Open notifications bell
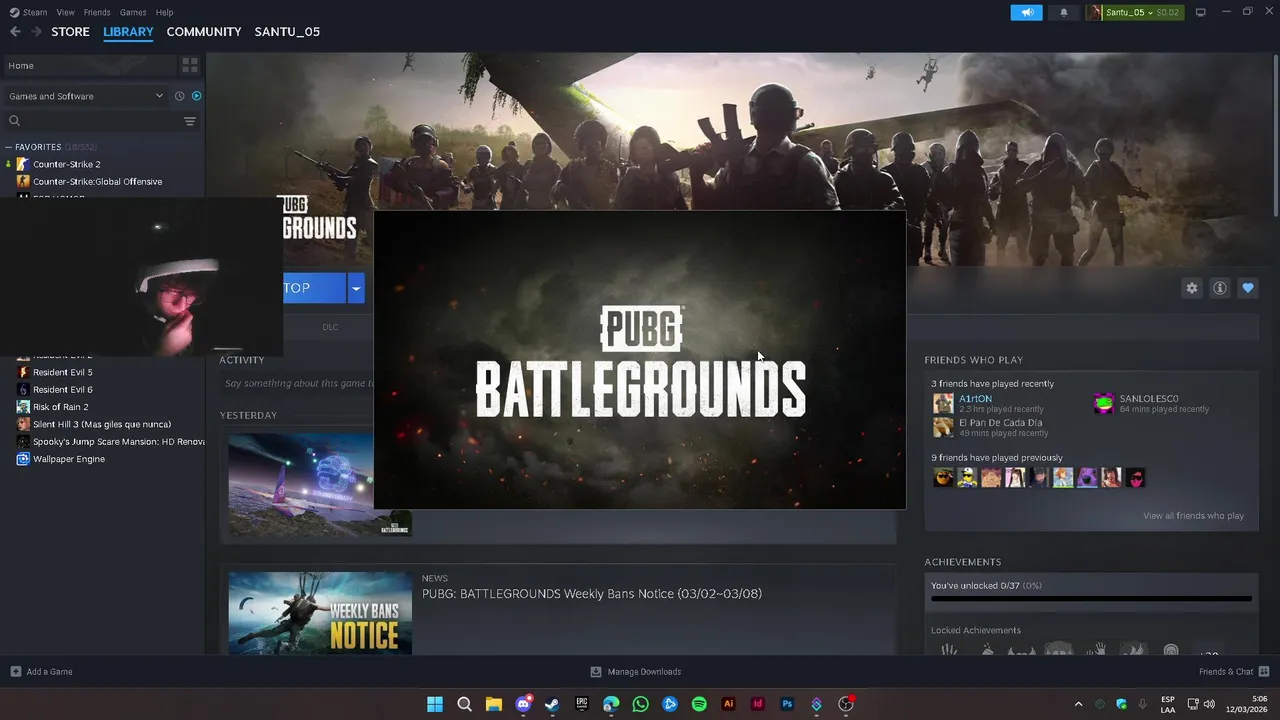 [x=1064, y=12]
